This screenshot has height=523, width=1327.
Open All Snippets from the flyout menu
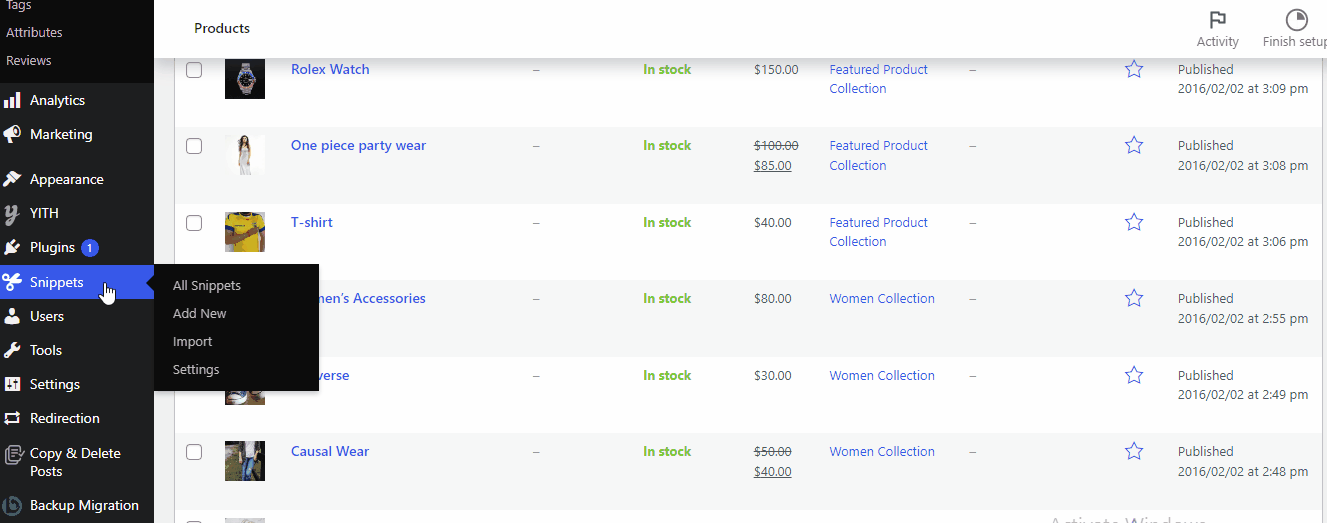coord(207,285)
